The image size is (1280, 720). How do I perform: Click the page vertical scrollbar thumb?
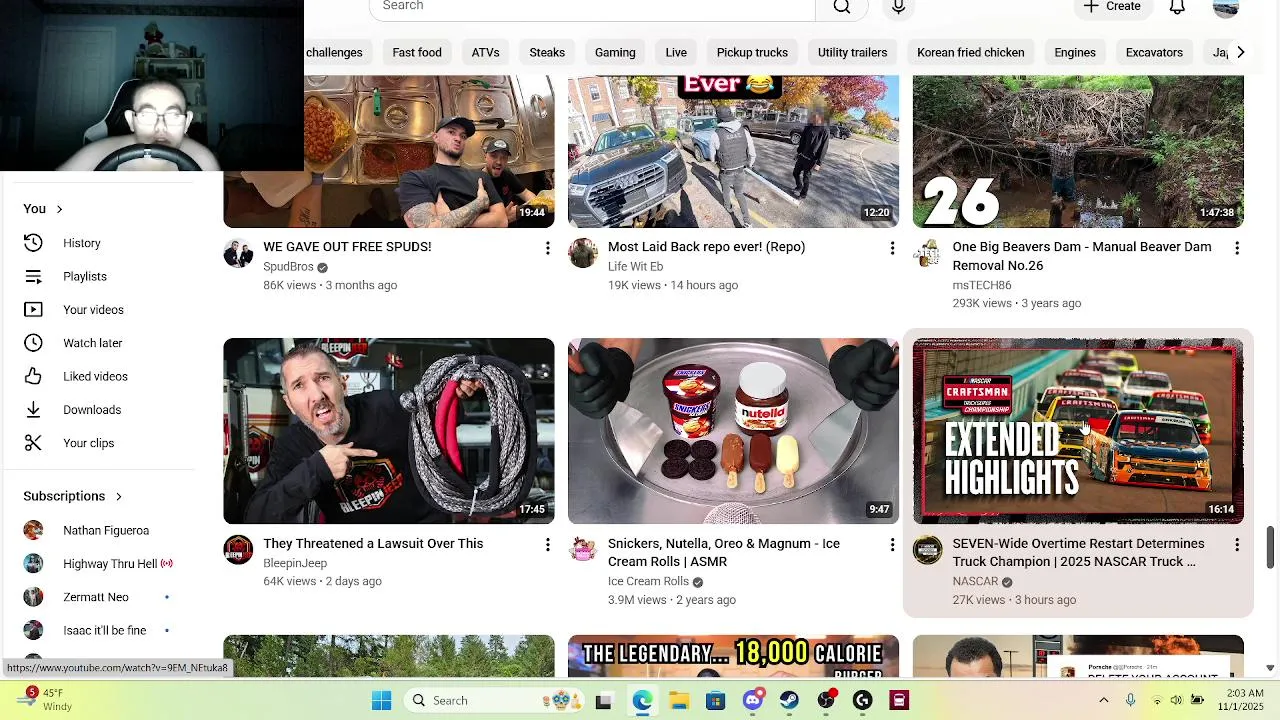pyautogui.click(x=1271, y=546)
